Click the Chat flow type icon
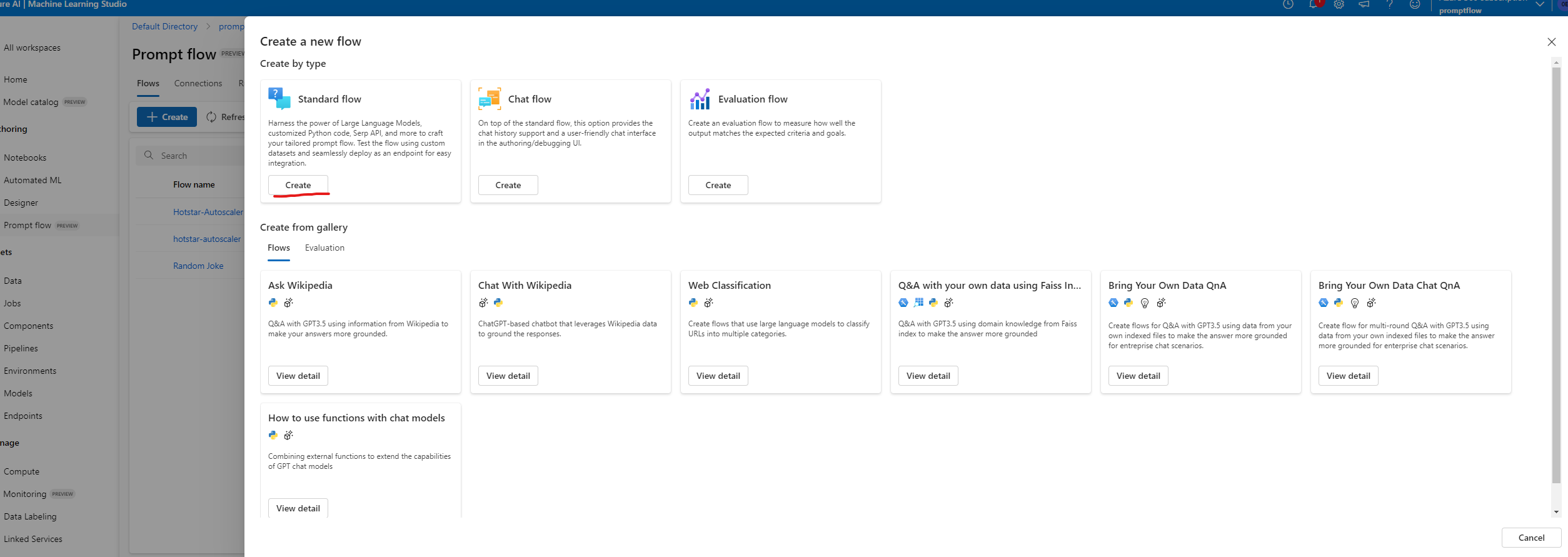 click(490, 99)
